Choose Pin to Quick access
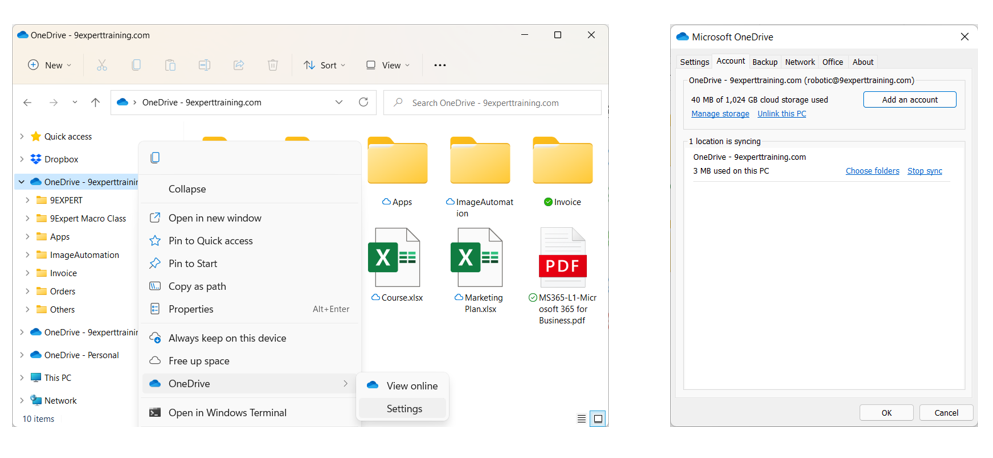Image resolution: width=993 pixels, height=458 pixels. 250,241
